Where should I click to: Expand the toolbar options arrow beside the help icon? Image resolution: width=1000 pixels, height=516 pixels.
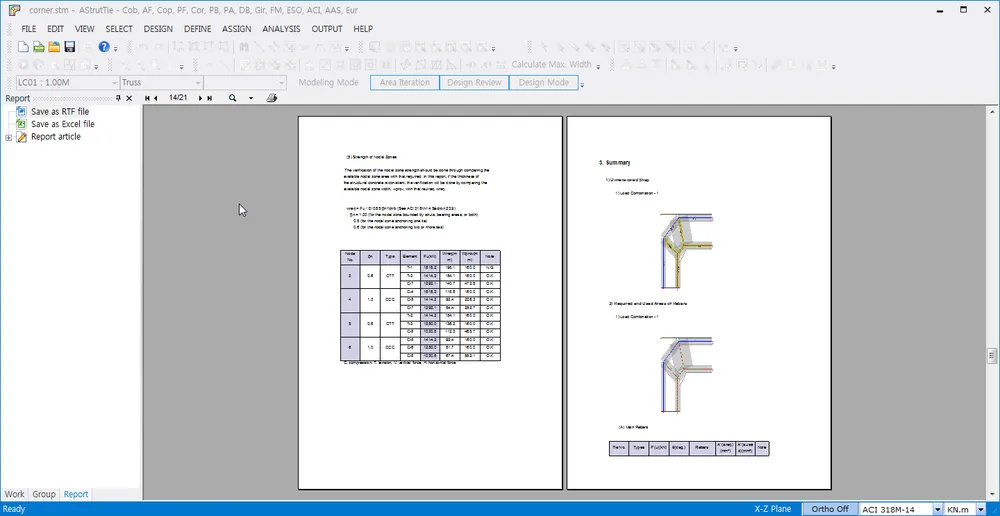tap(115, 48)
